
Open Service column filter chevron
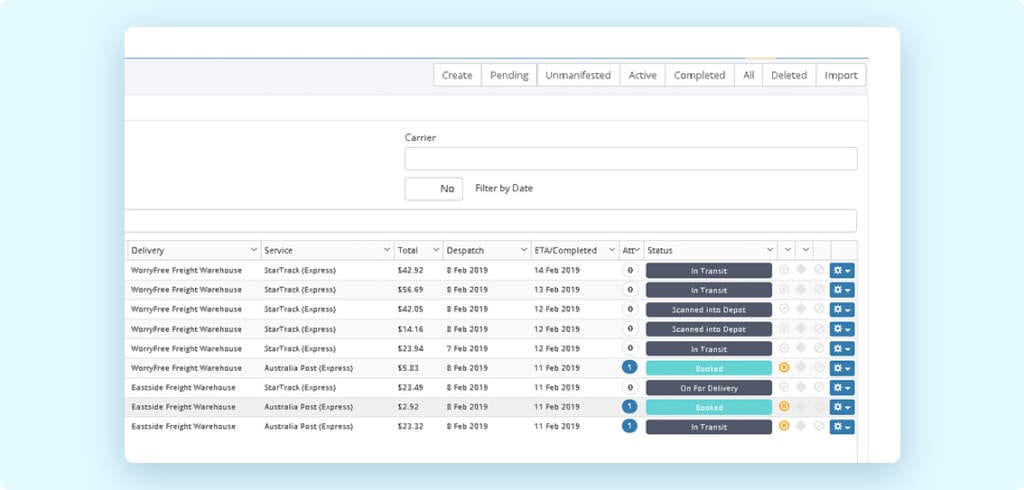(x=387, y=250)
